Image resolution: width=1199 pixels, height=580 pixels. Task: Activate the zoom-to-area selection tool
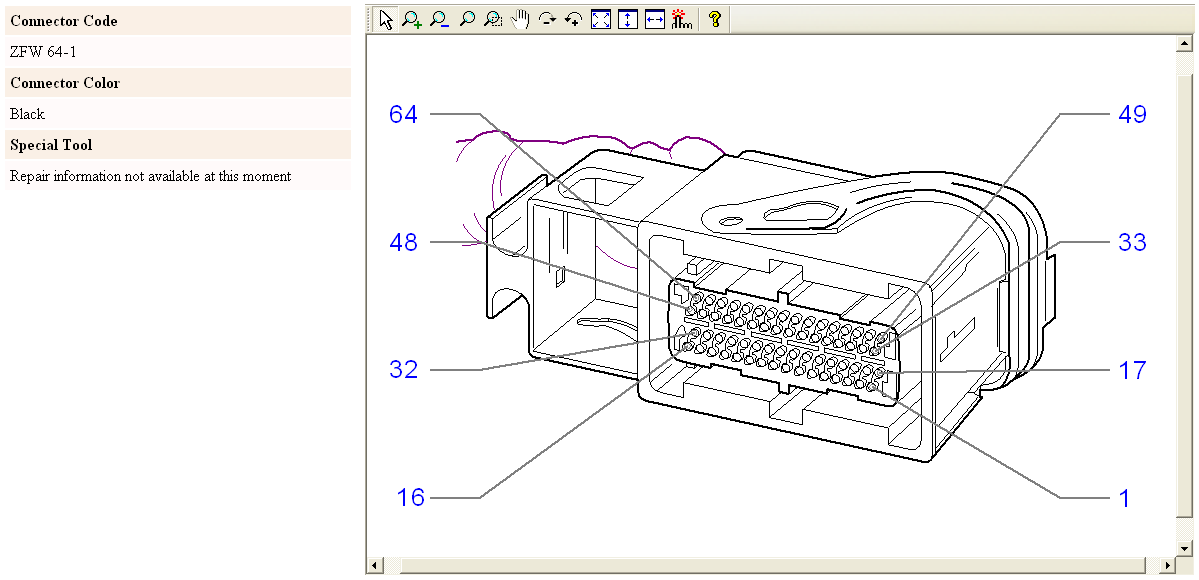pyautogui.click(x=493, y=19)
